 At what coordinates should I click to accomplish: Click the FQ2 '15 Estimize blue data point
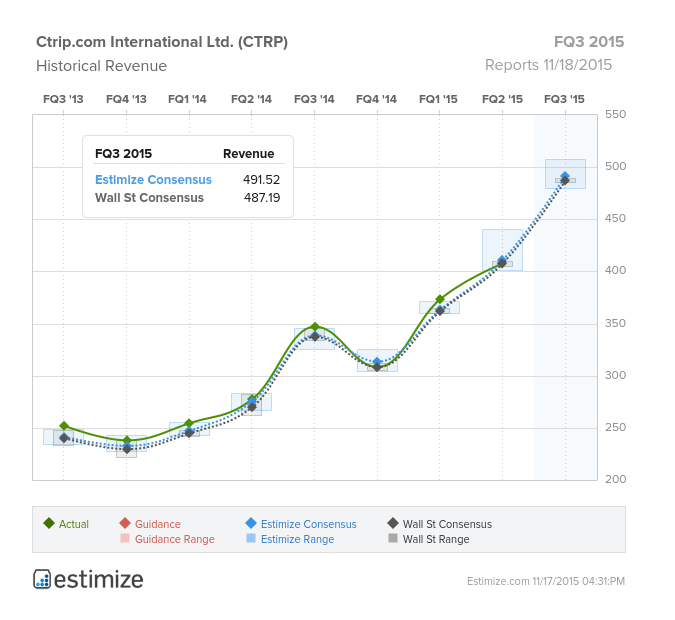[x=502, y=260]
